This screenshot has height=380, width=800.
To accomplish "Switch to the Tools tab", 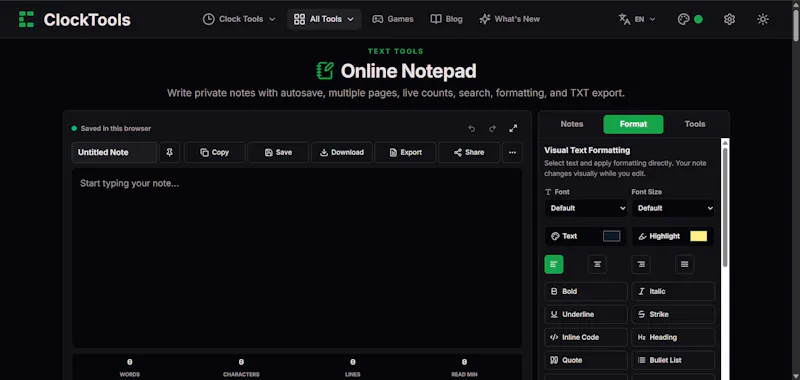I will pos(695,124).
